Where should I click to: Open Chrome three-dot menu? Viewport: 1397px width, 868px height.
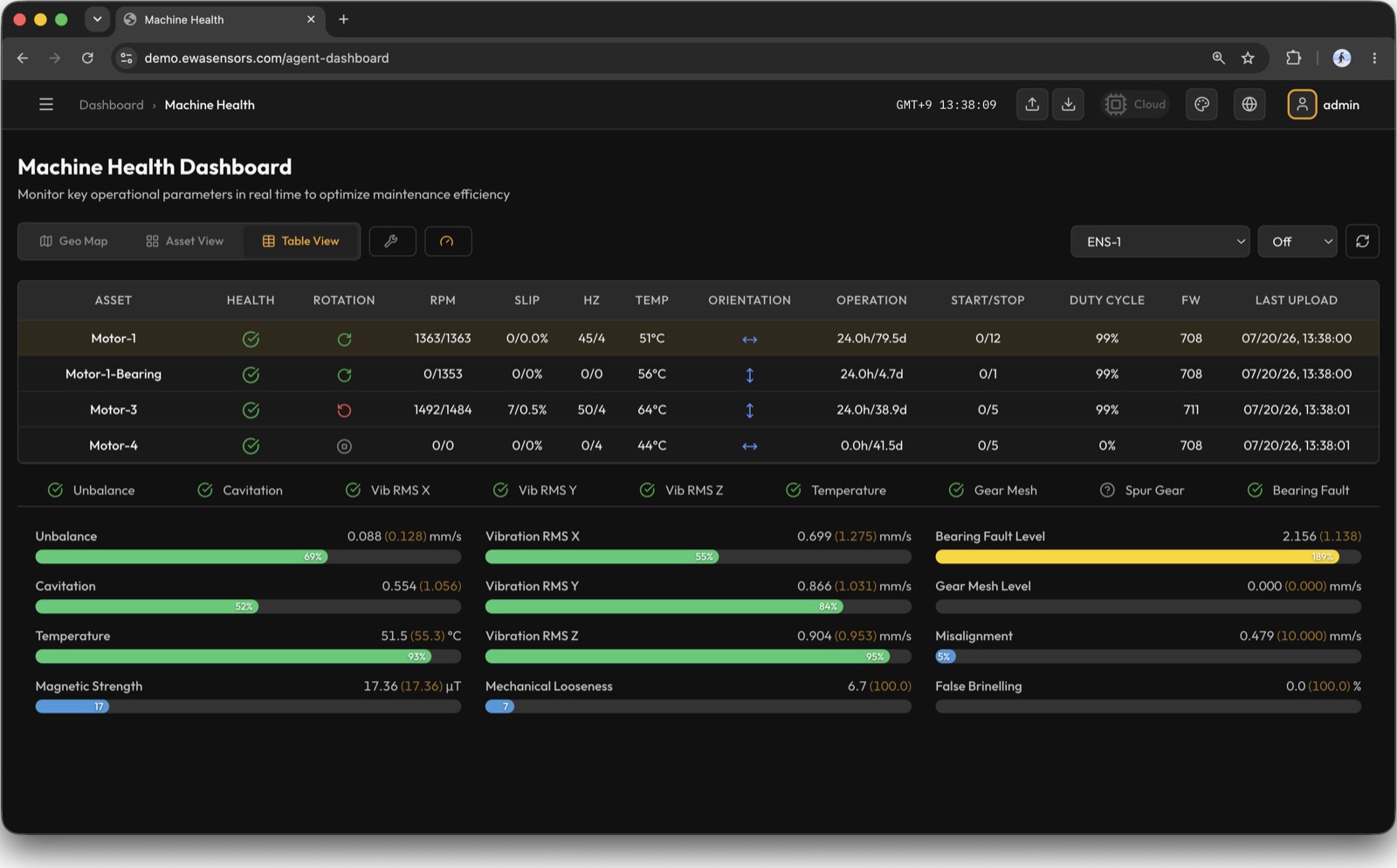point(1374,58)
